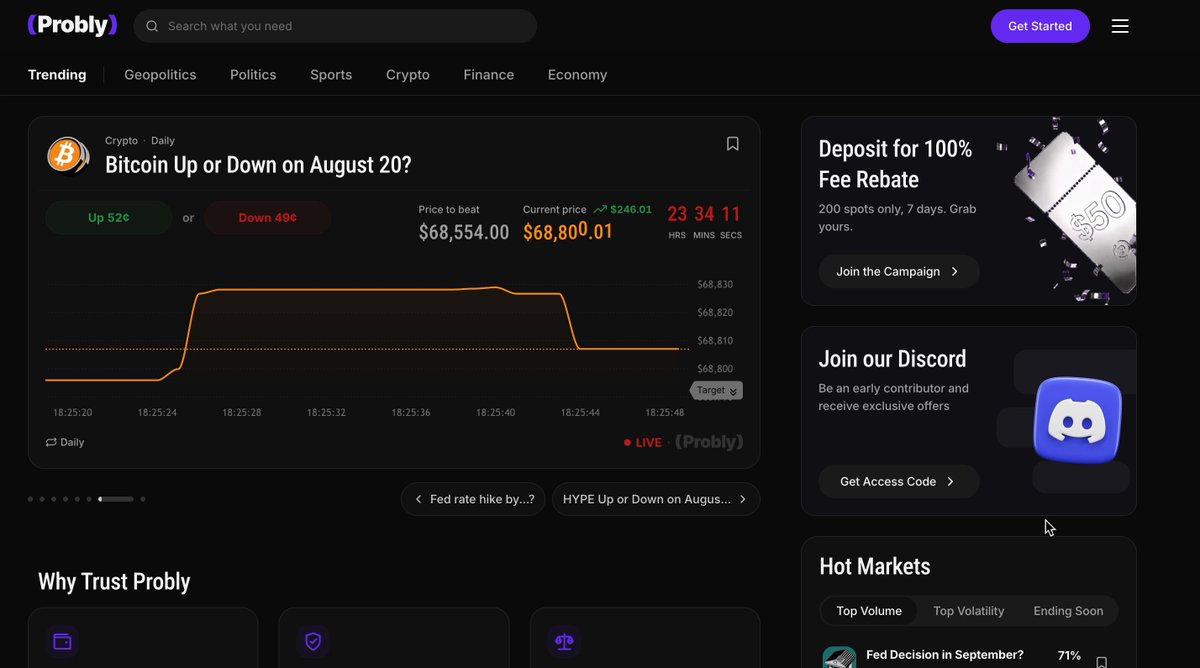Click the shield checkmark icon
The image size is (1200, 668).
(313, 641)
